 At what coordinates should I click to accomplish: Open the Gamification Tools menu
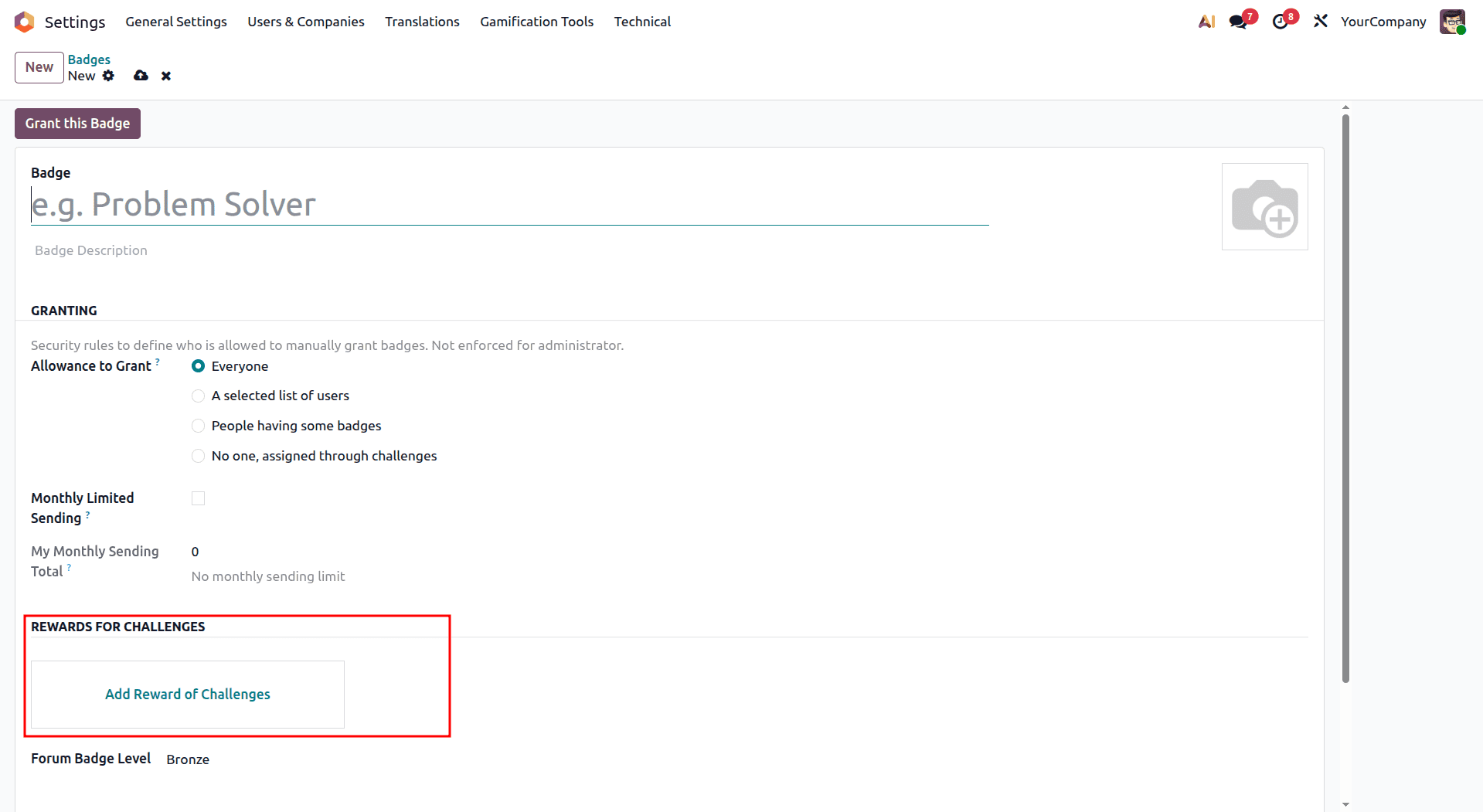click(536, 22)
